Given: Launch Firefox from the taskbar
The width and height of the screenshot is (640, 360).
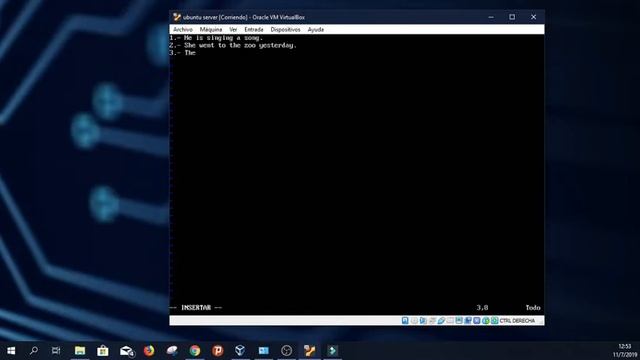Looking at the screenshot, I should pos(149,351).
